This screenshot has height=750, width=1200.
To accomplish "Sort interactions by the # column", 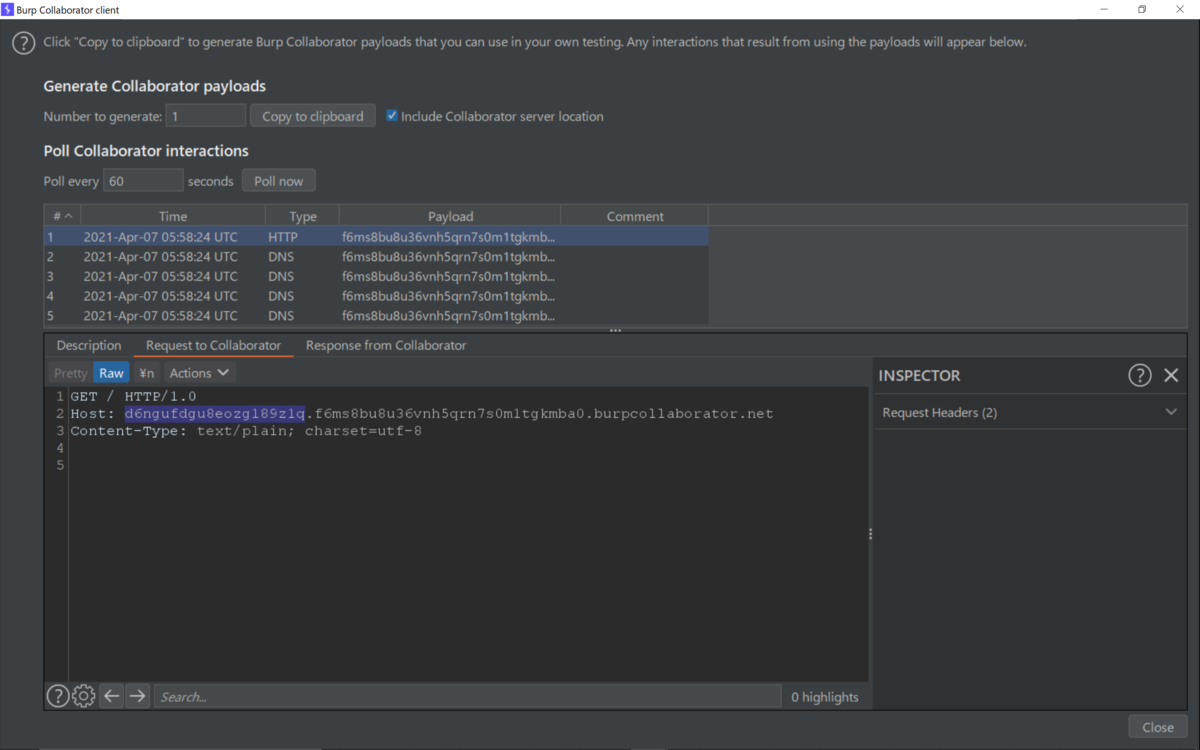I will [62, 216].
